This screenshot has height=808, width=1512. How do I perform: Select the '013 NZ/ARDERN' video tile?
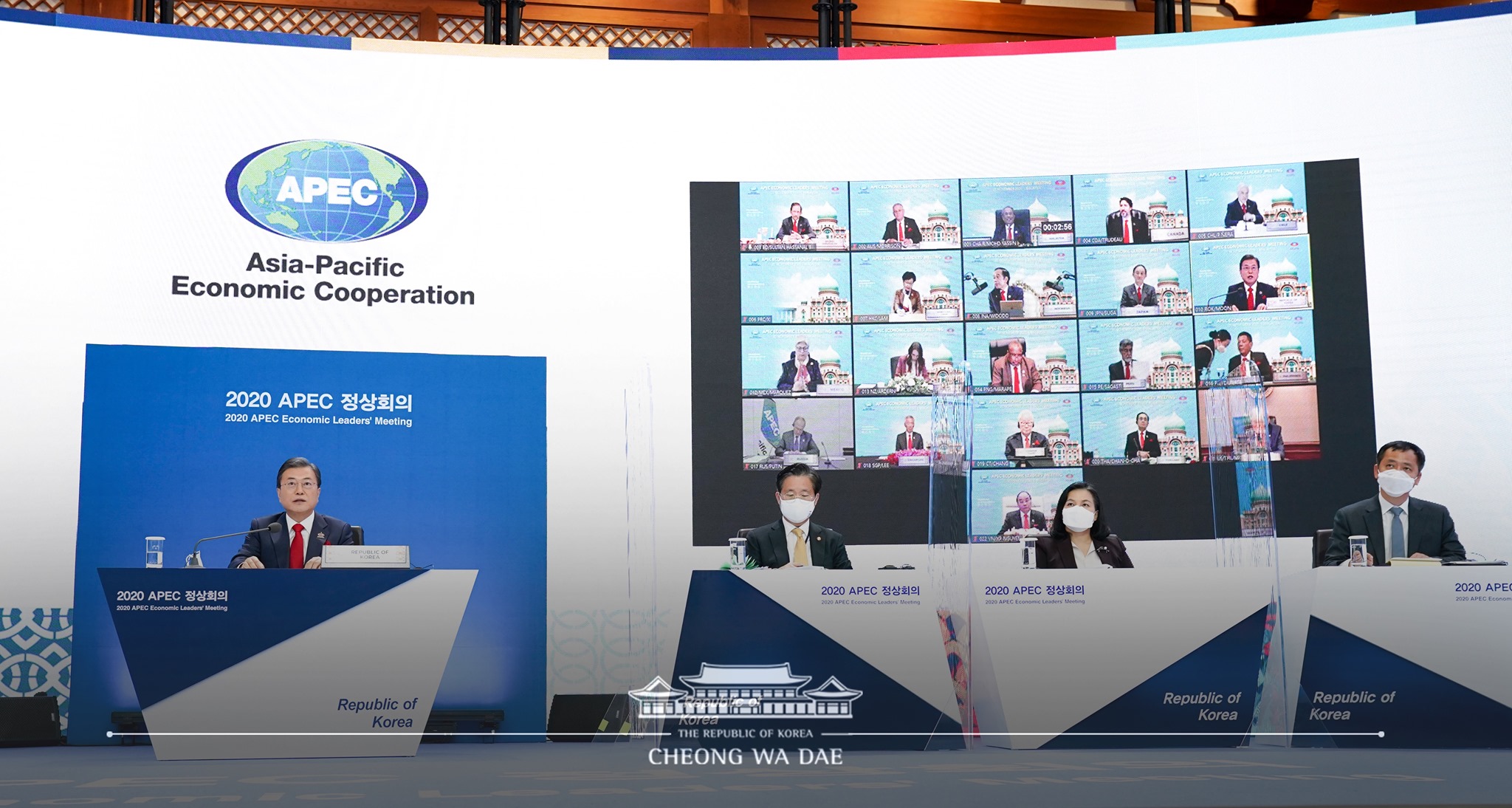point(908,360)
